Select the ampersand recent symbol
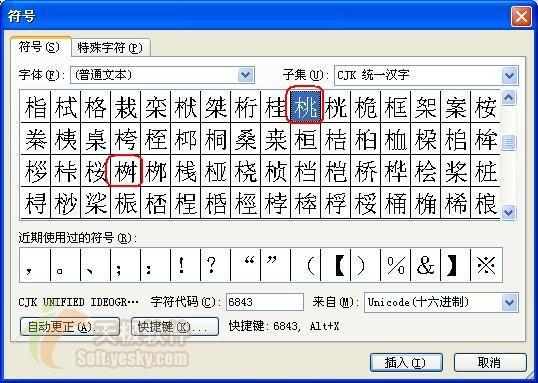 point(426,265)
